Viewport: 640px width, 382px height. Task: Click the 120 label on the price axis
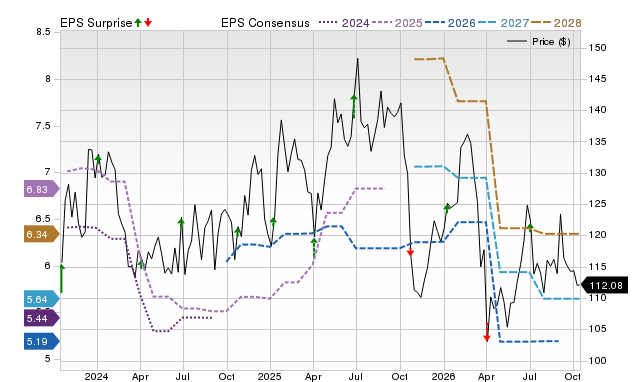click(598, 235)
